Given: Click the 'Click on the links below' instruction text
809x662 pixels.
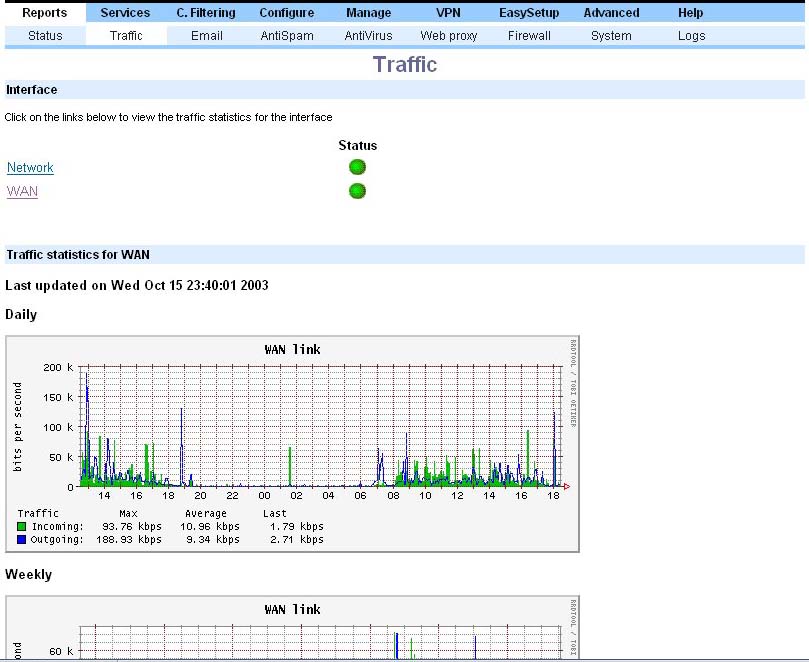Looking at the screenshot, I should click(x=168, y=117).
